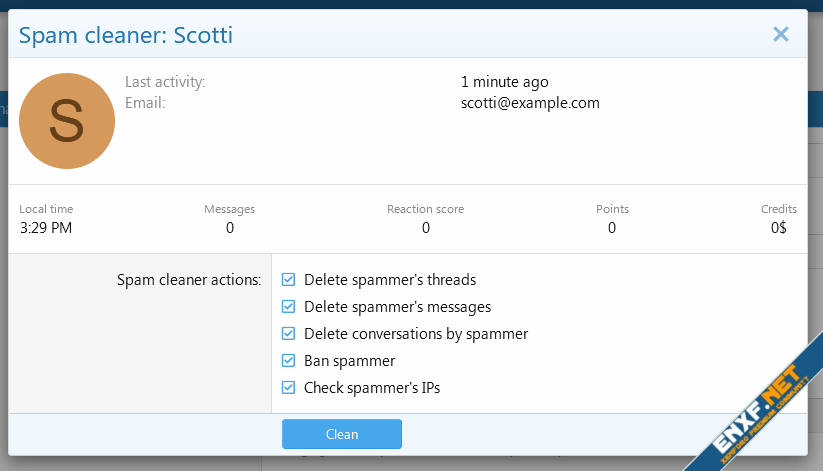Image resolution: width=823 pixels, height=471 pixels.
Task: Click the Local time 3:29 PM value
Action: pos(45,228)
